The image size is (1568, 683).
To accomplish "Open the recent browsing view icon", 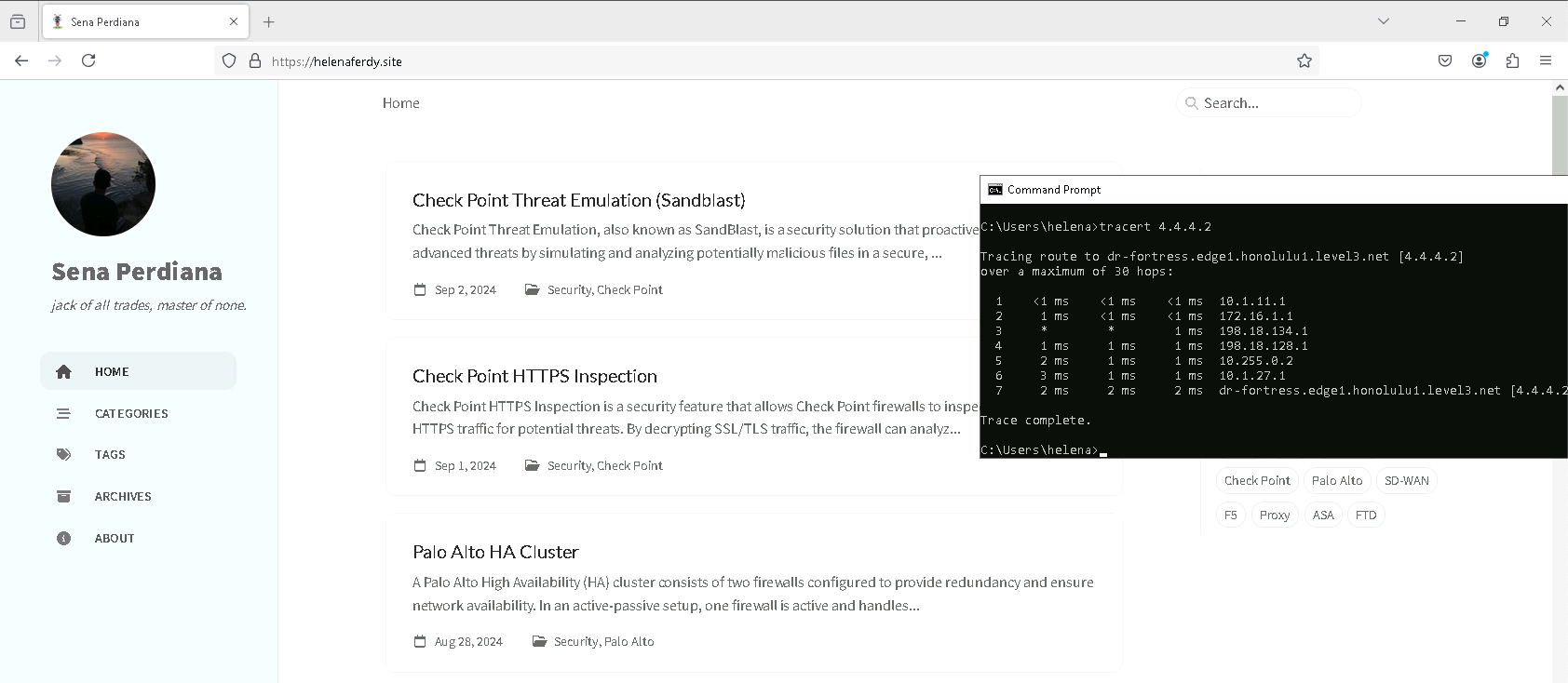I will 18,21.
